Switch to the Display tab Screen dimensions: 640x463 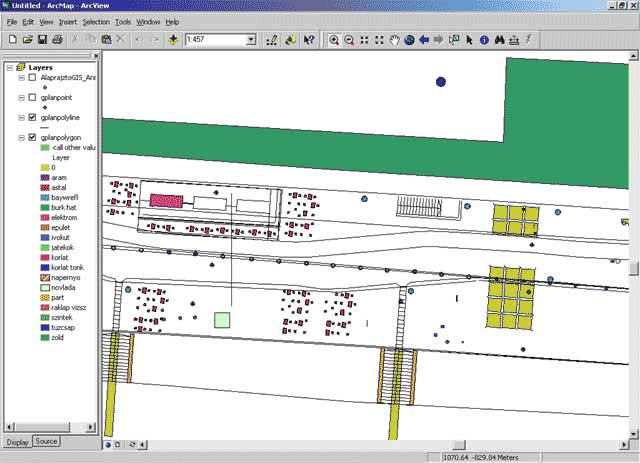tap(17, 442)
